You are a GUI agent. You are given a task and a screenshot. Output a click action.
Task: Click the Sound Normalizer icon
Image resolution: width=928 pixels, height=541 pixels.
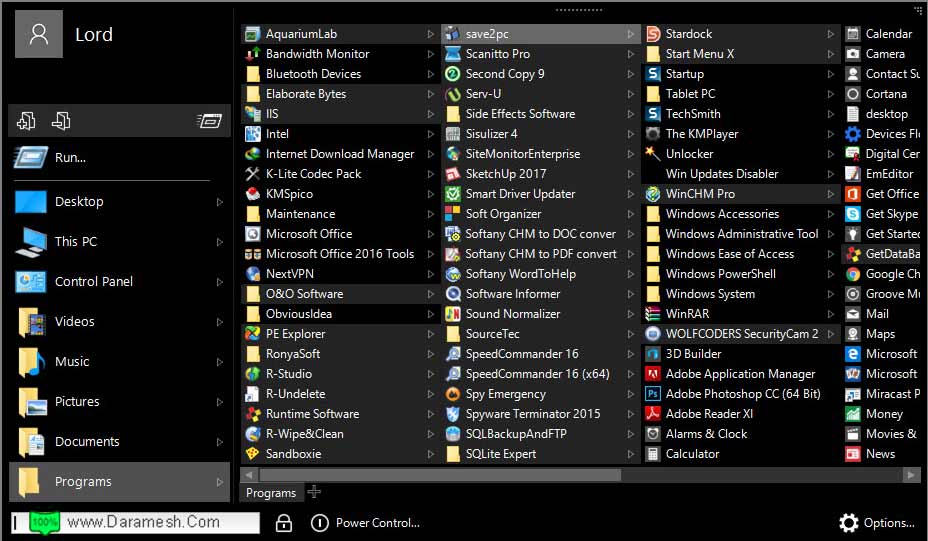point(453,314)
